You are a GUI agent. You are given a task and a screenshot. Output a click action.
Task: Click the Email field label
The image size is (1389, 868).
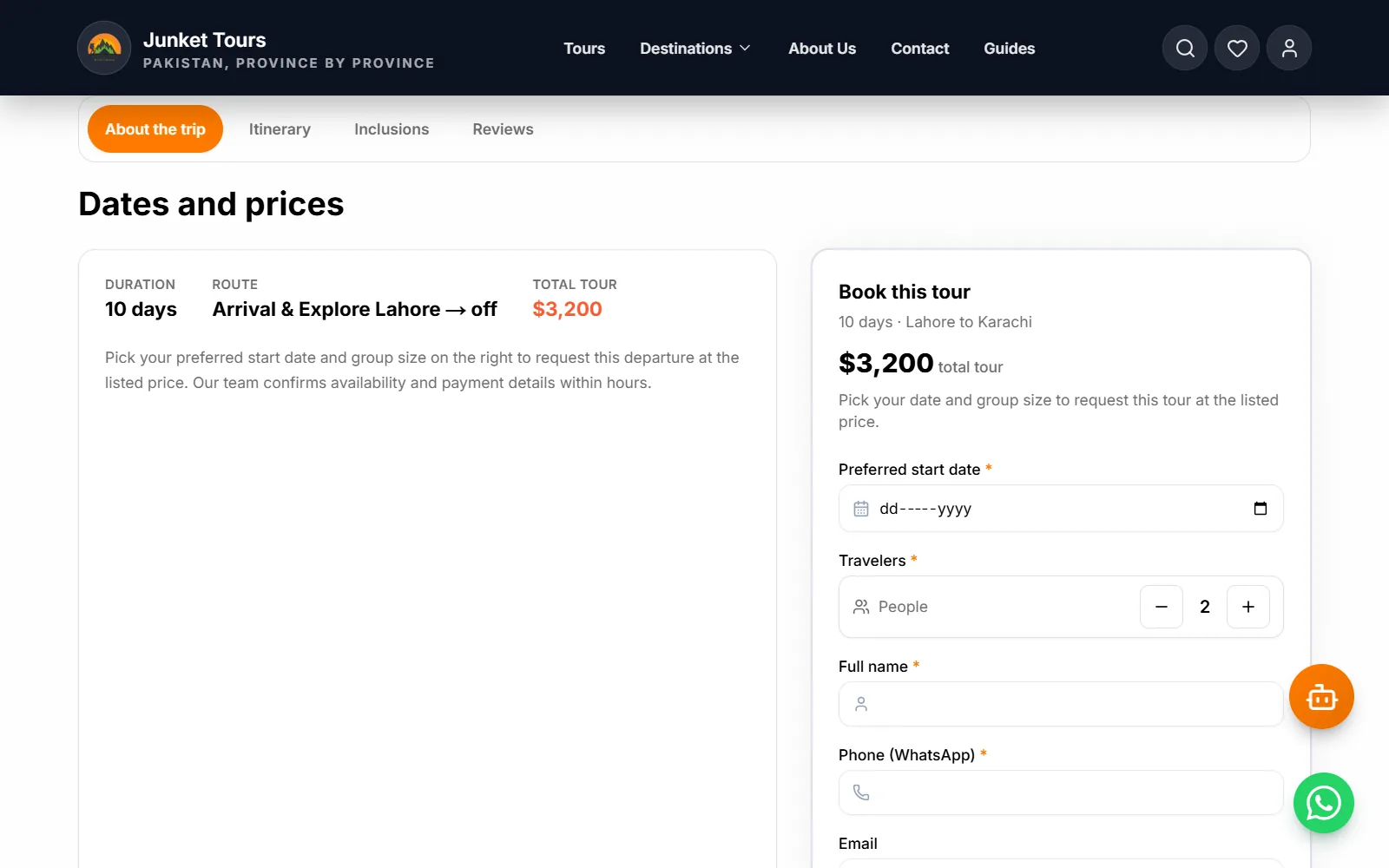[x=858, y=844]
